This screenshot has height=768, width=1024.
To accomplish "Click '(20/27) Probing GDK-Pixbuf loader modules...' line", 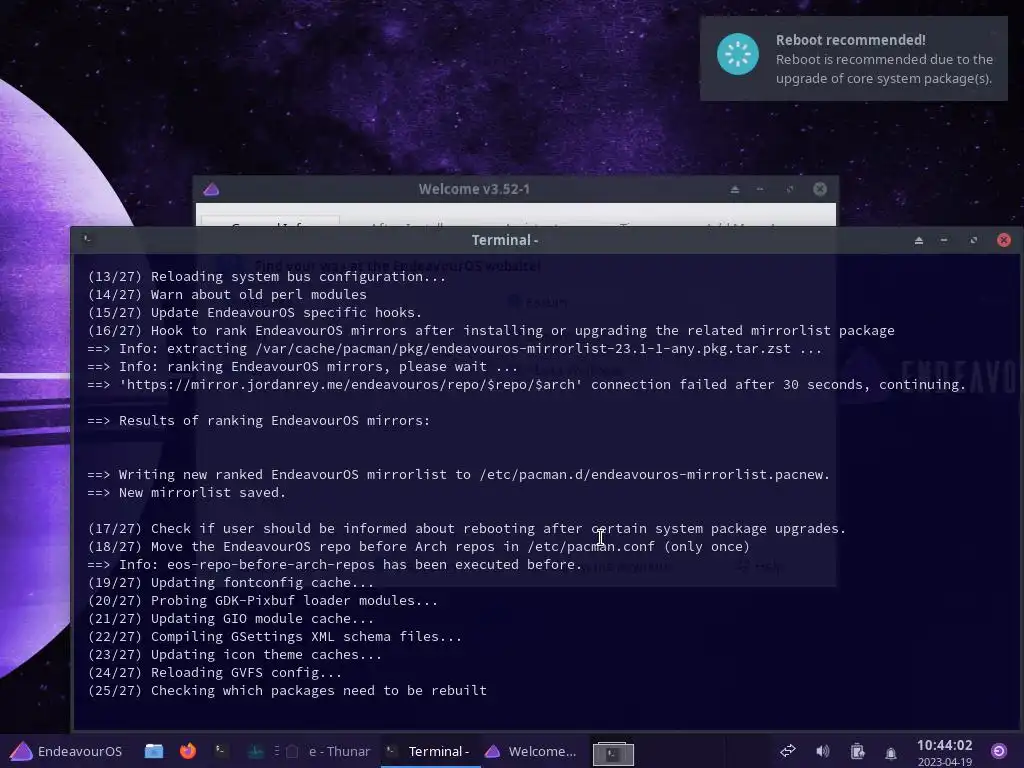I will (263, 601).
